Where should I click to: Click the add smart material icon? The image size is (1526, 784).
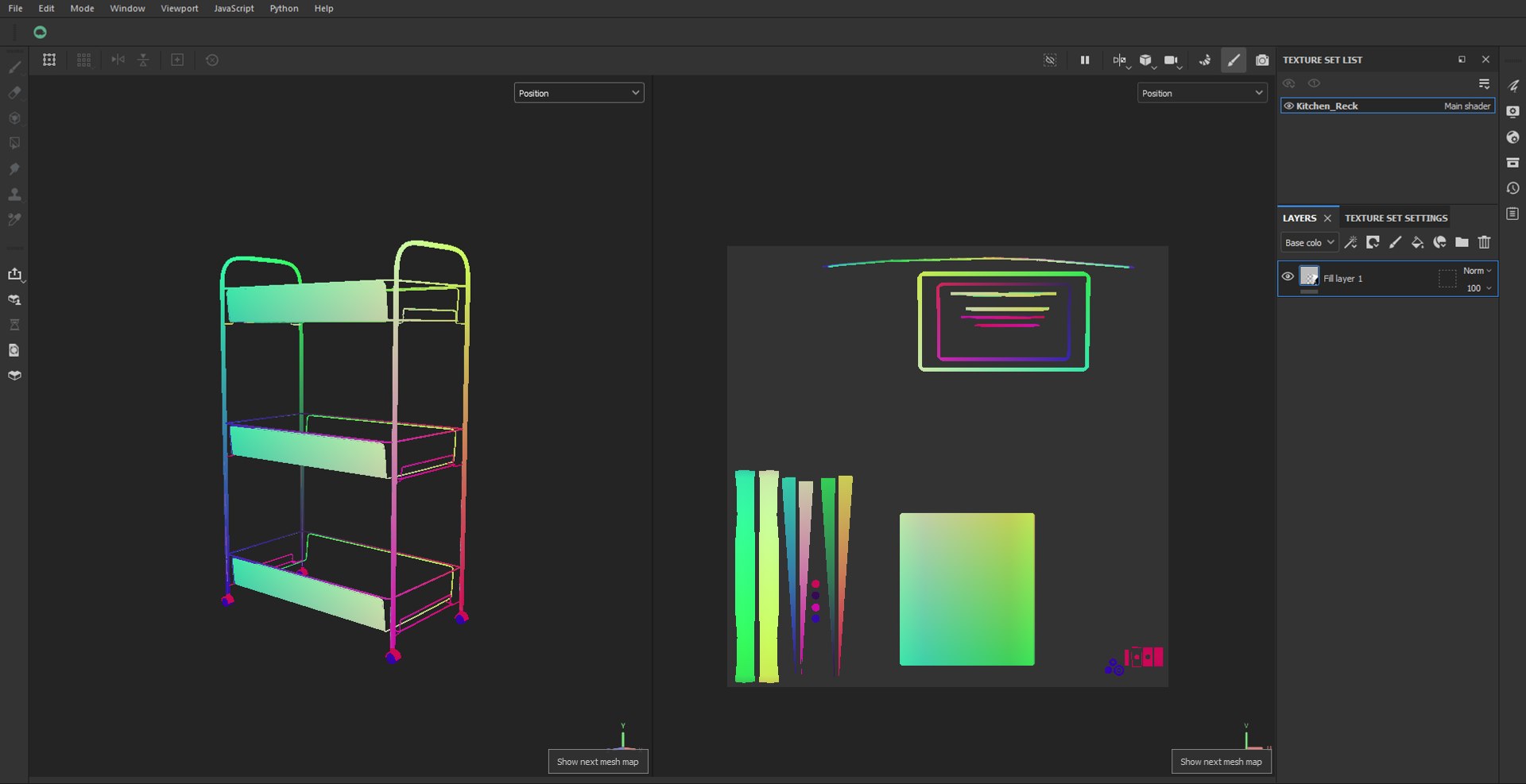1439,242
